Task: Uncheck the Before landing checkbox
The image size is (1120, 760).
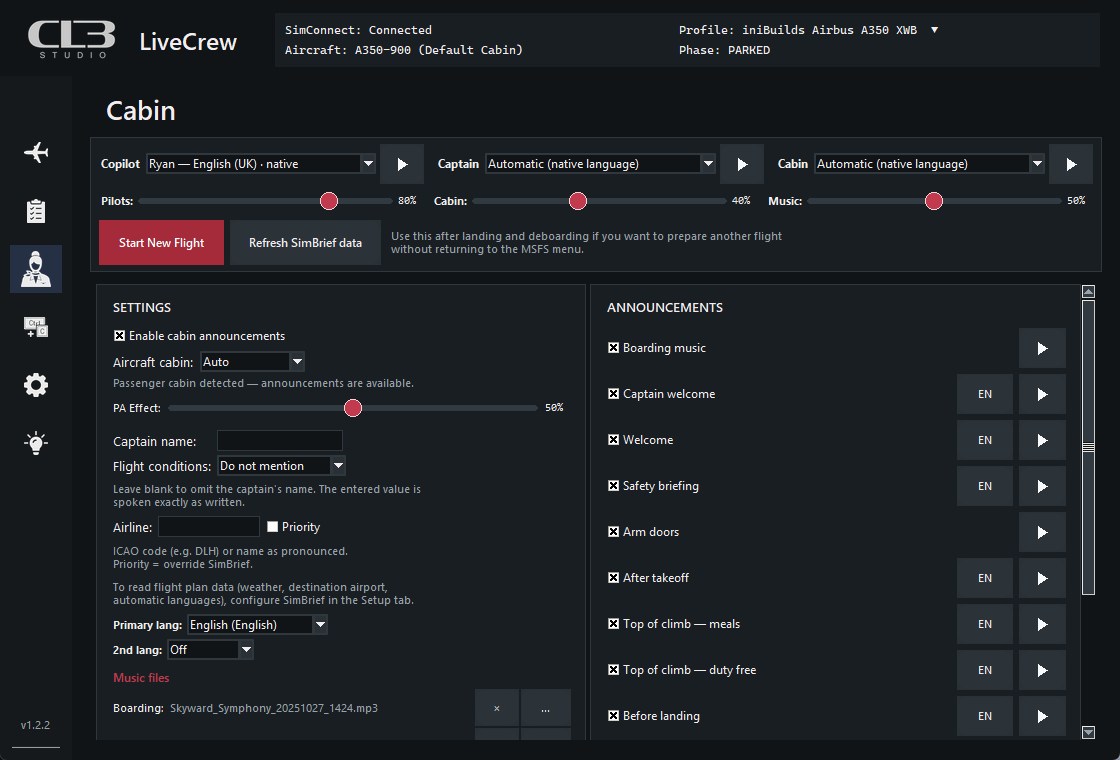Action: (613, 716)
